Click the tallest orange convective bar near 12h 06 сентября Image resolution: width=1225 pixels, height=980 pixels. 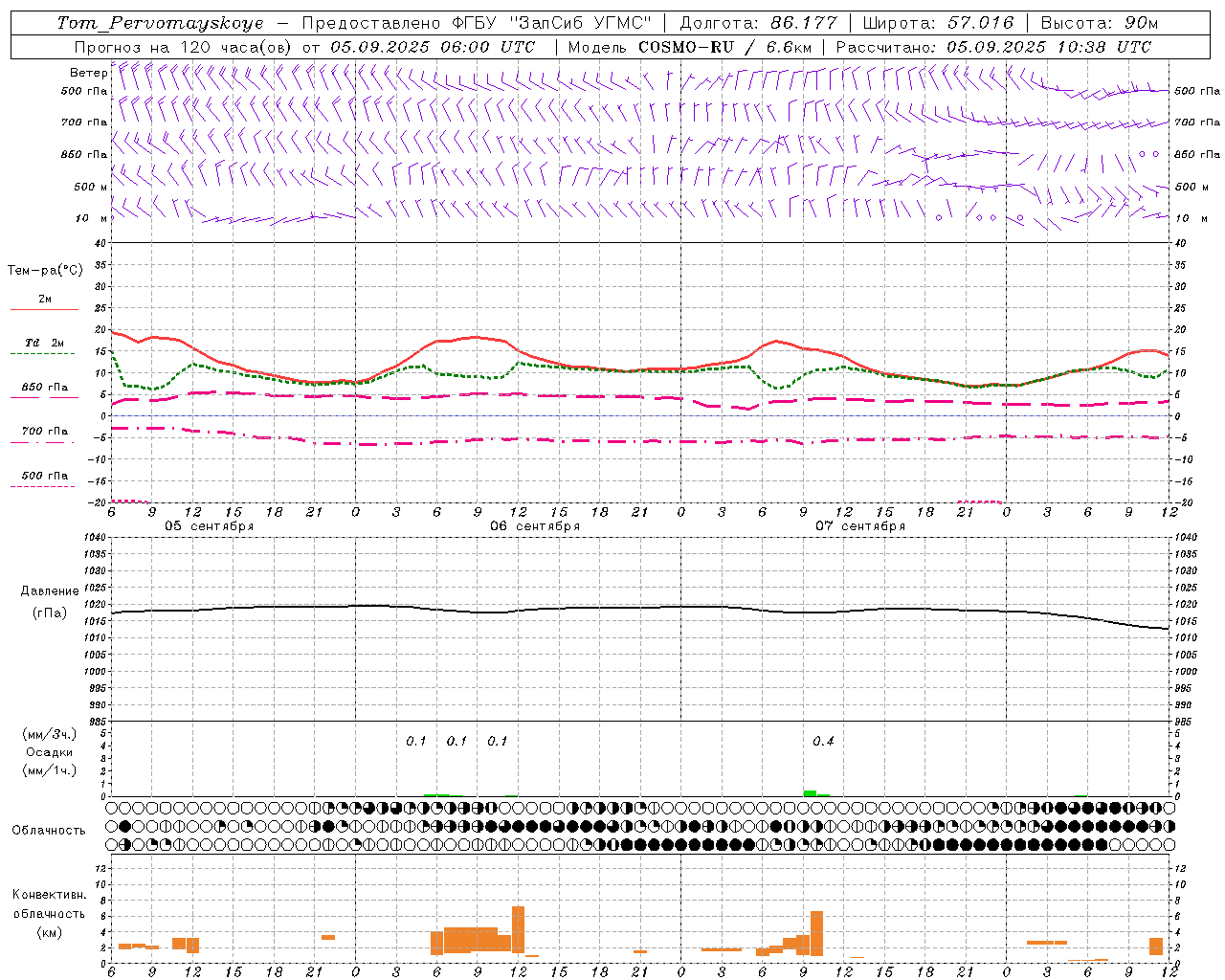[x=518, y=929]
